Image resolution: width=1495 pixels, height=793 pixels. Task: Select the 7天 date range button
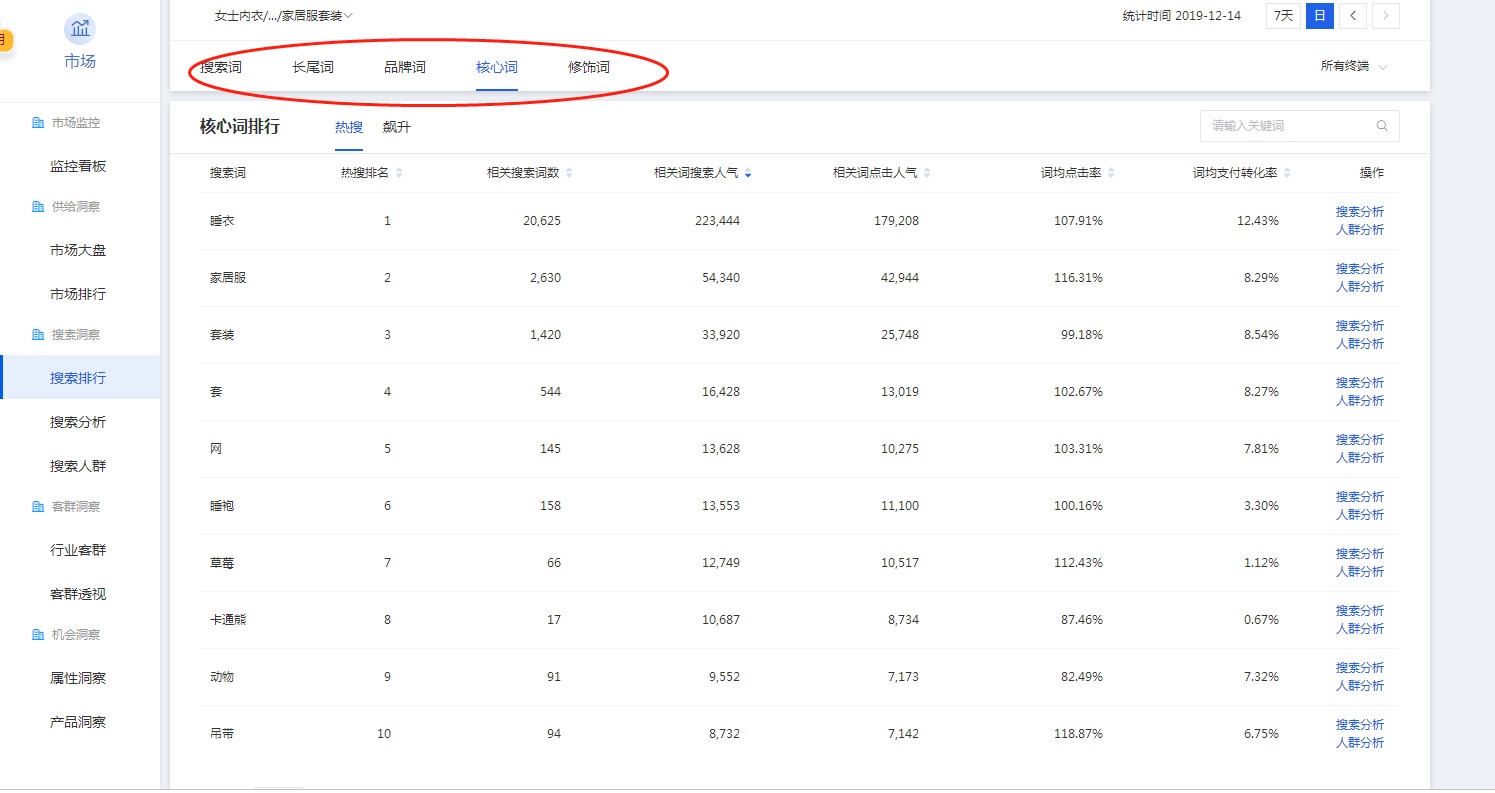(x=1282, y=16)
